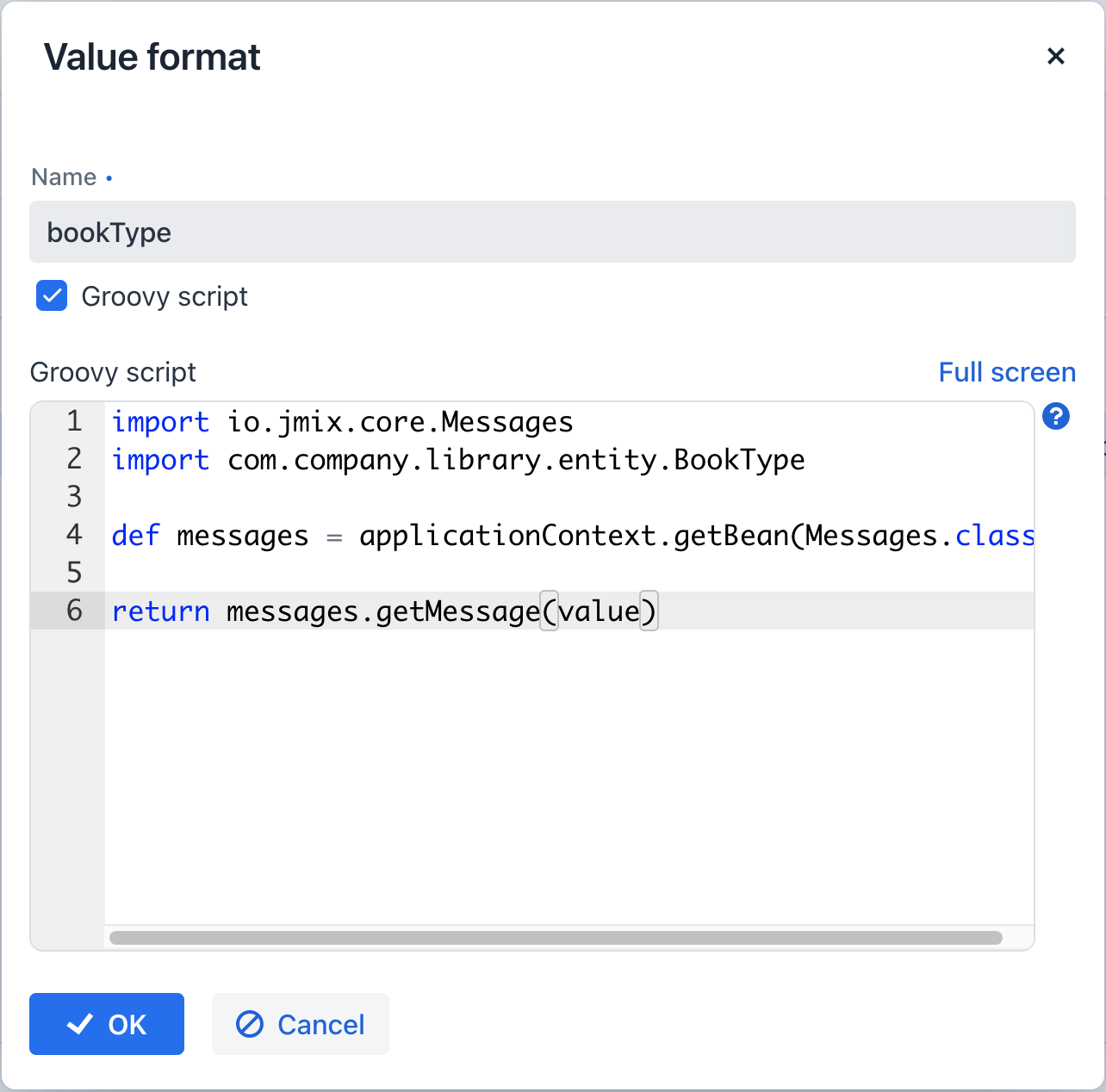Click line number 6 in the editor gutter

74,611
